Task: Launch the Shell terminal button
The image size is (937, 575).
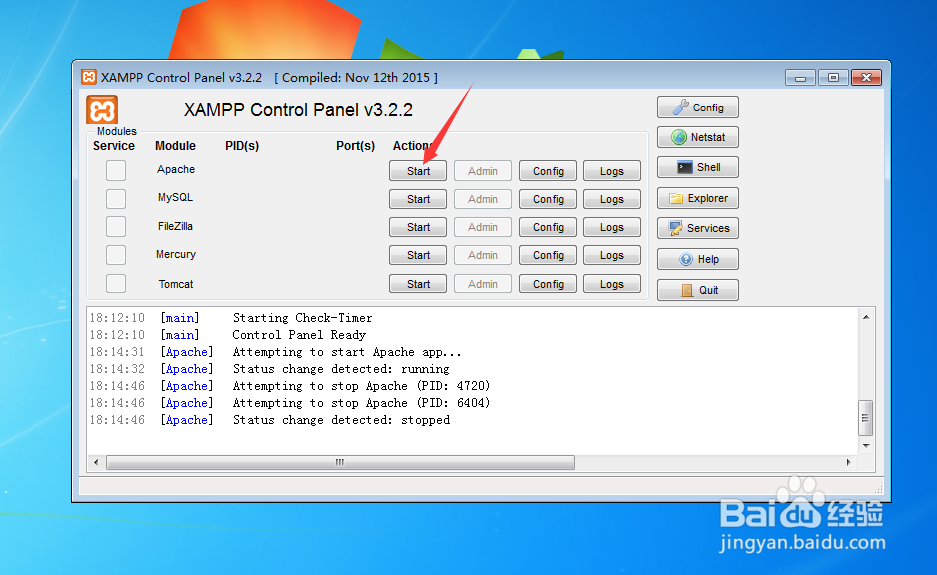Action: pyautogui.click(x=697, y=167)
